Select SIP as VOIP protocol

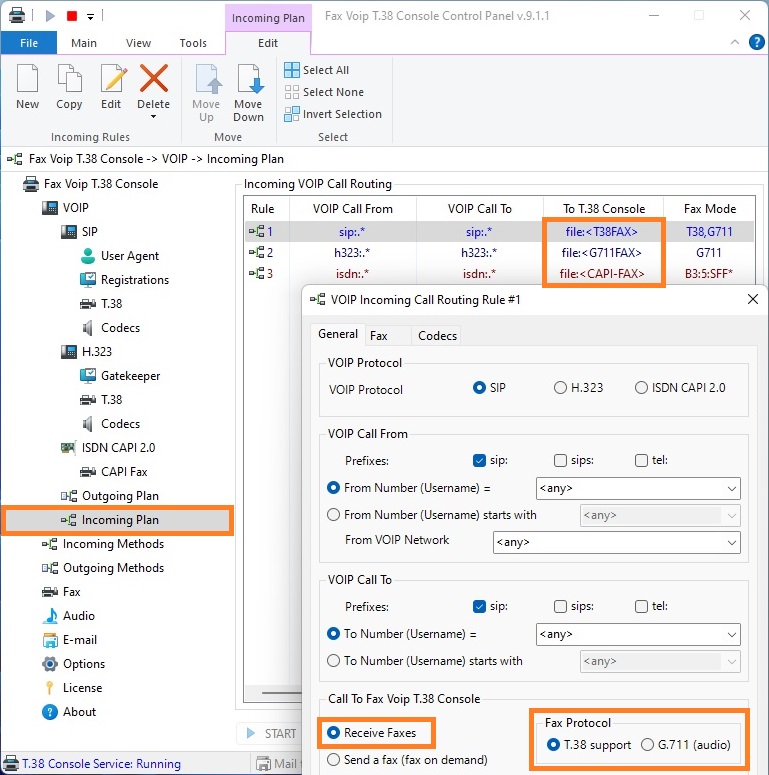479,388
